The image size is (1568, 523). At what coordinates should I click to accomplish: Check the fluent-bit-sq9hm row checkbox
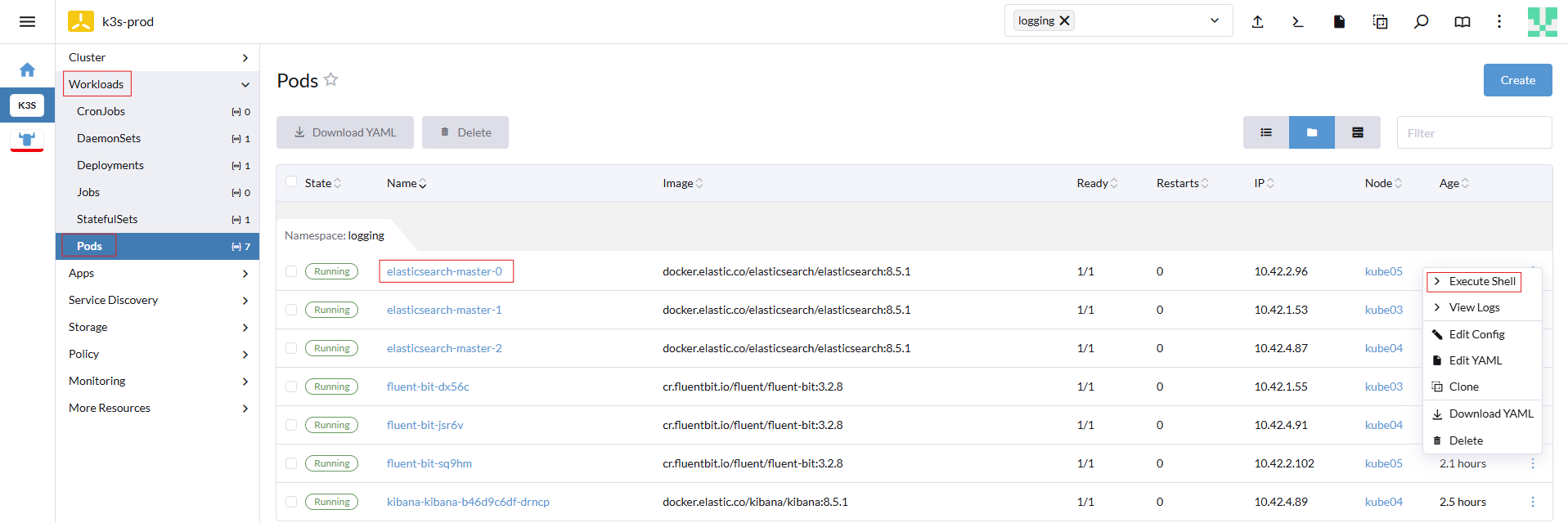[291, 463]
